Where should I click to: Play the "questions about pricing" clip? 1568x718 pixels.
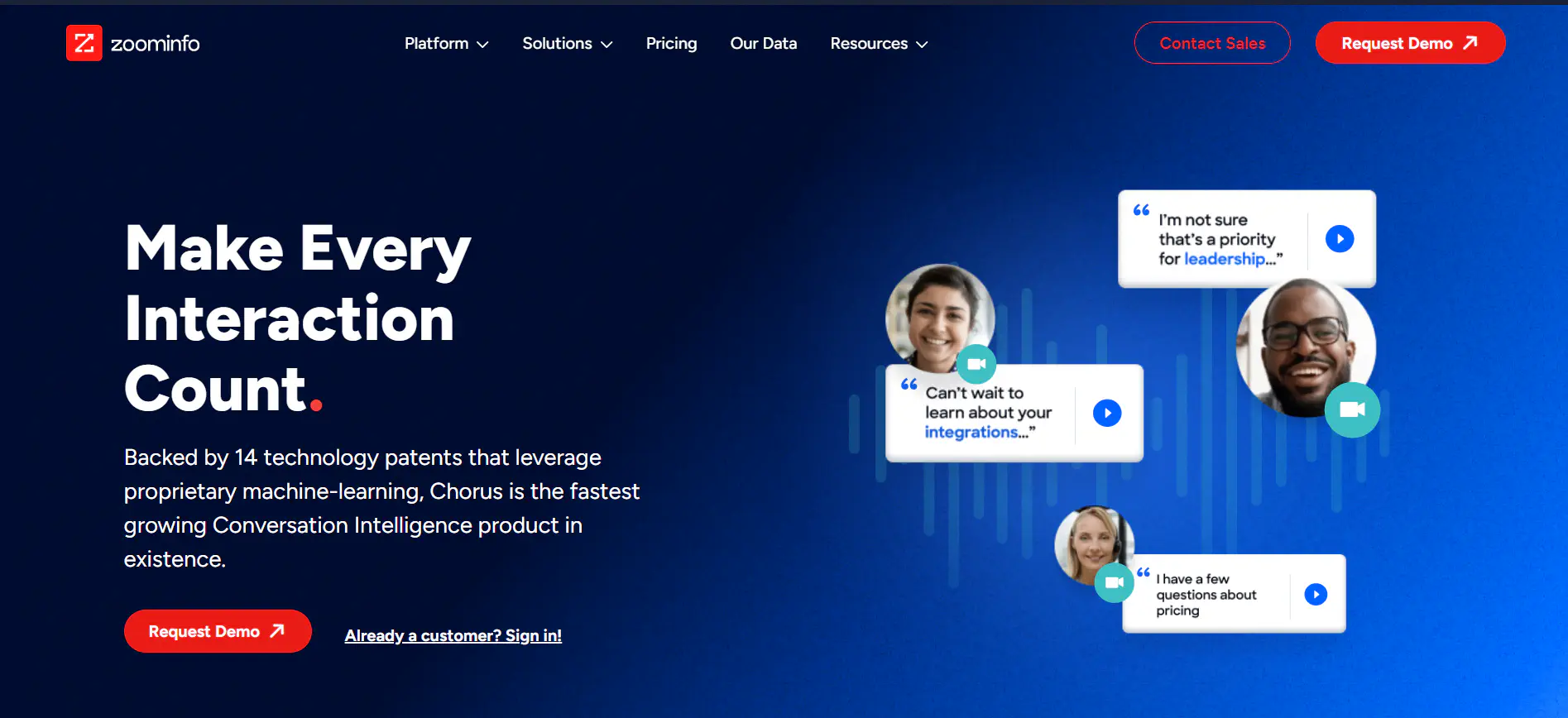coord(1316,594)
